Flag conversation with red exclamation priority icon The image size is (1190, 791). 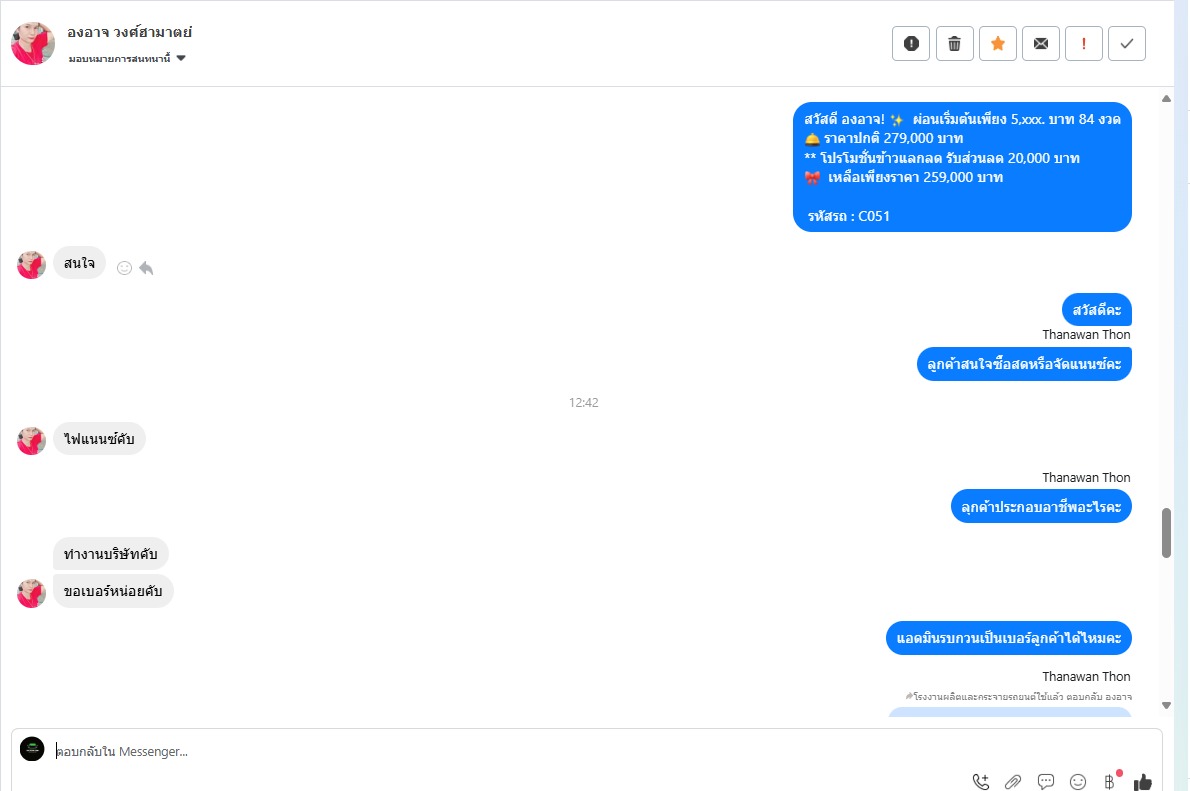1084,44
